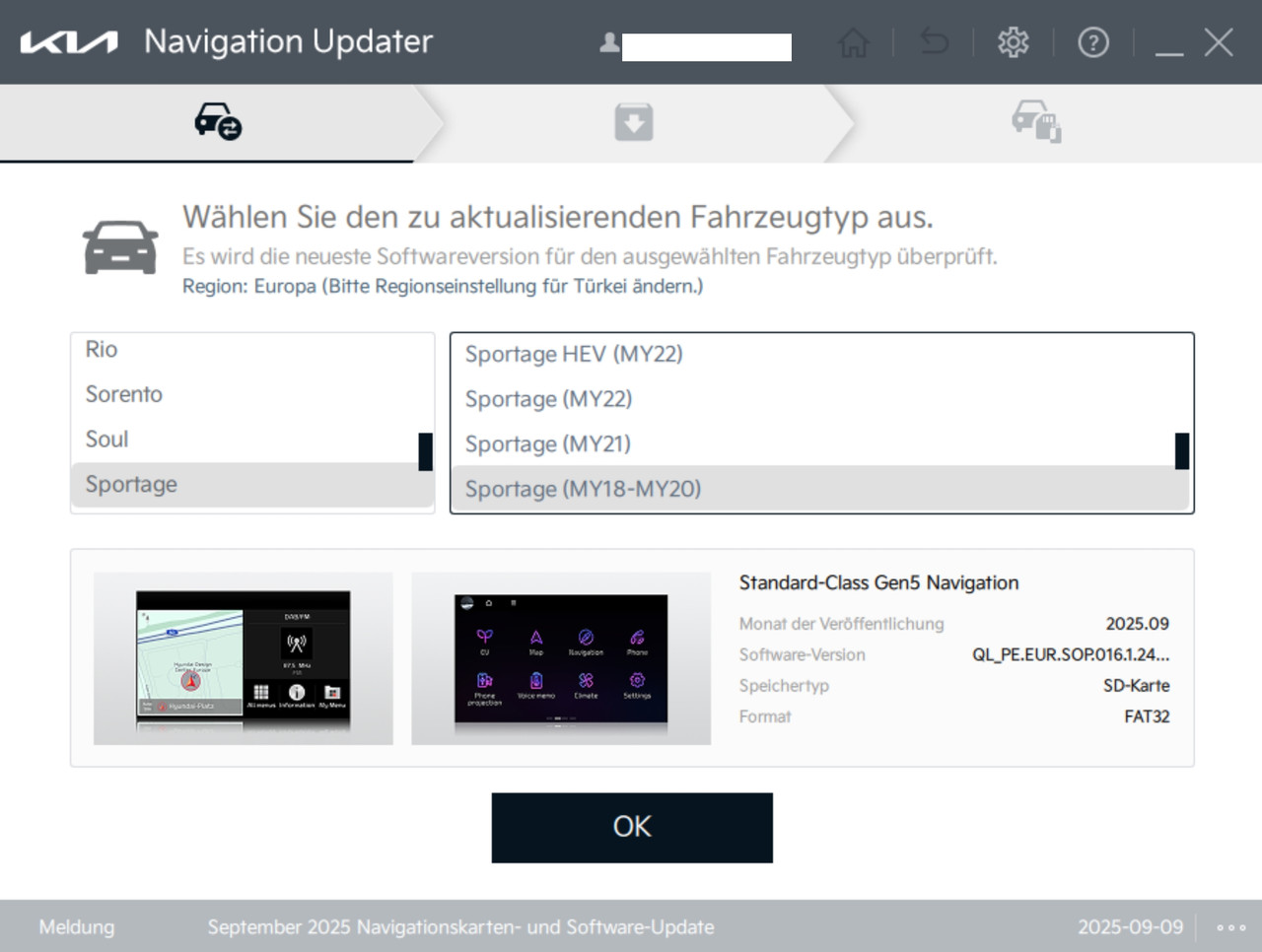Click the dark menu screen preview thumbnail
Viewport: 1262px width, 952px height.
[x=561, y=657]
